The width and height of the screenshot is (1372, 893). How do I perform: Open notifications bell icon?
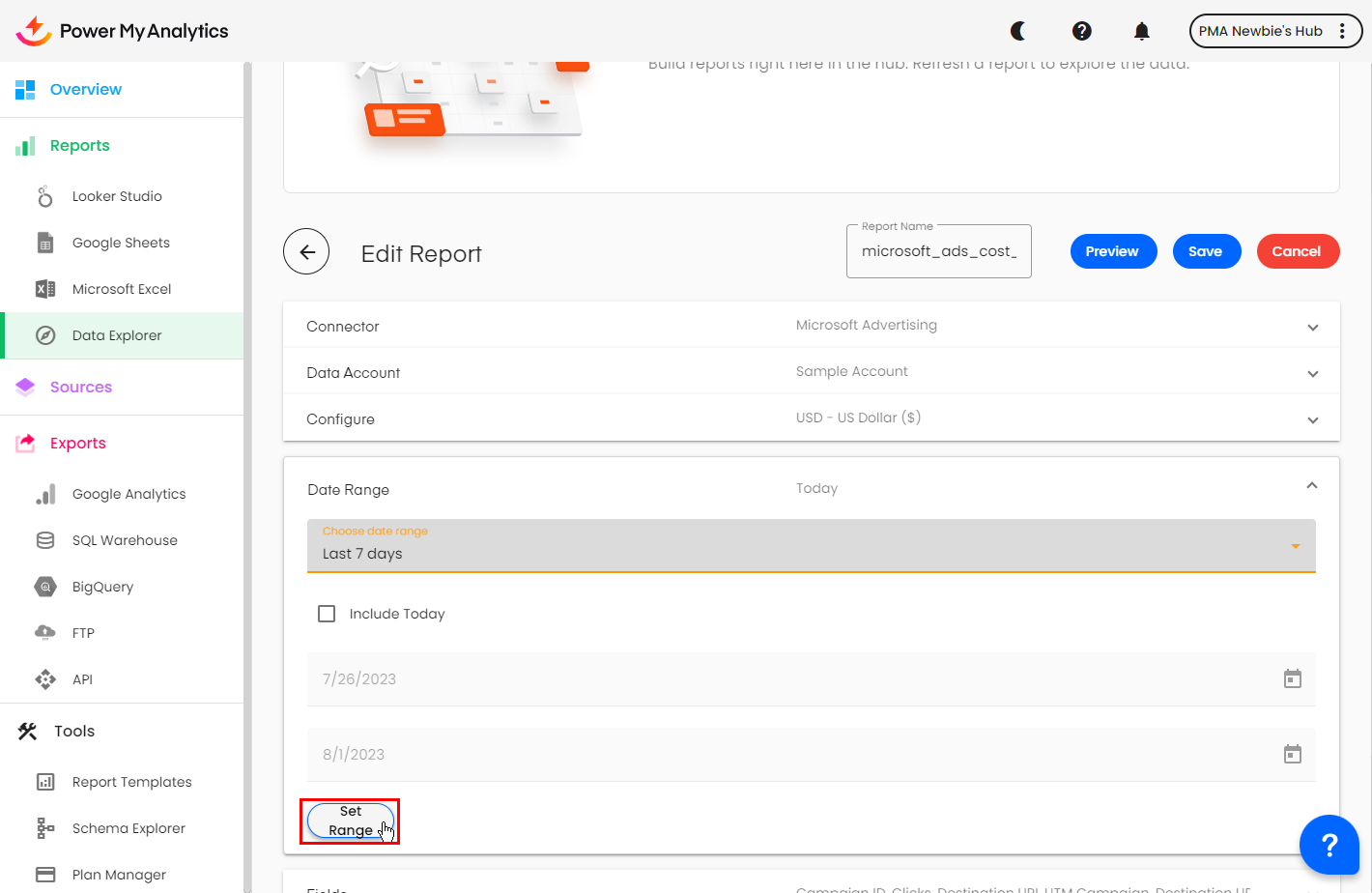(x=1141, y=31)
